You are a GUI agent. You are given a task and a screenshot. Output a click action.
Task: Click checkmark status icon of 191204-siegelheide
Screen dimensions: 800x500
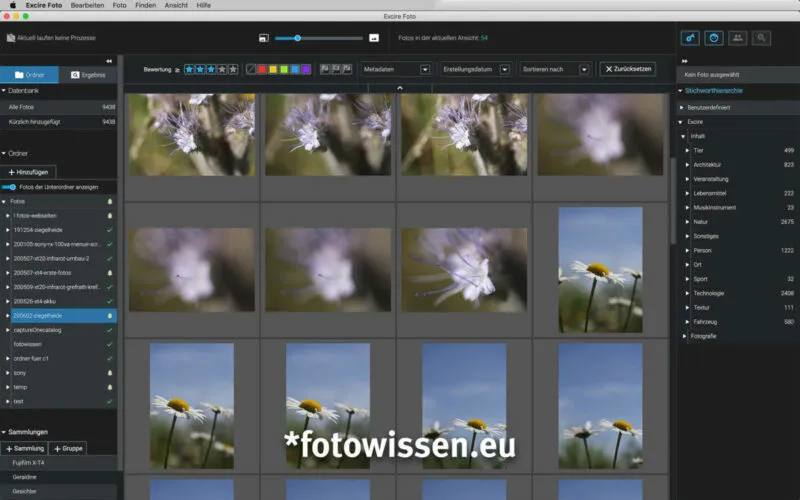(109, 230)
